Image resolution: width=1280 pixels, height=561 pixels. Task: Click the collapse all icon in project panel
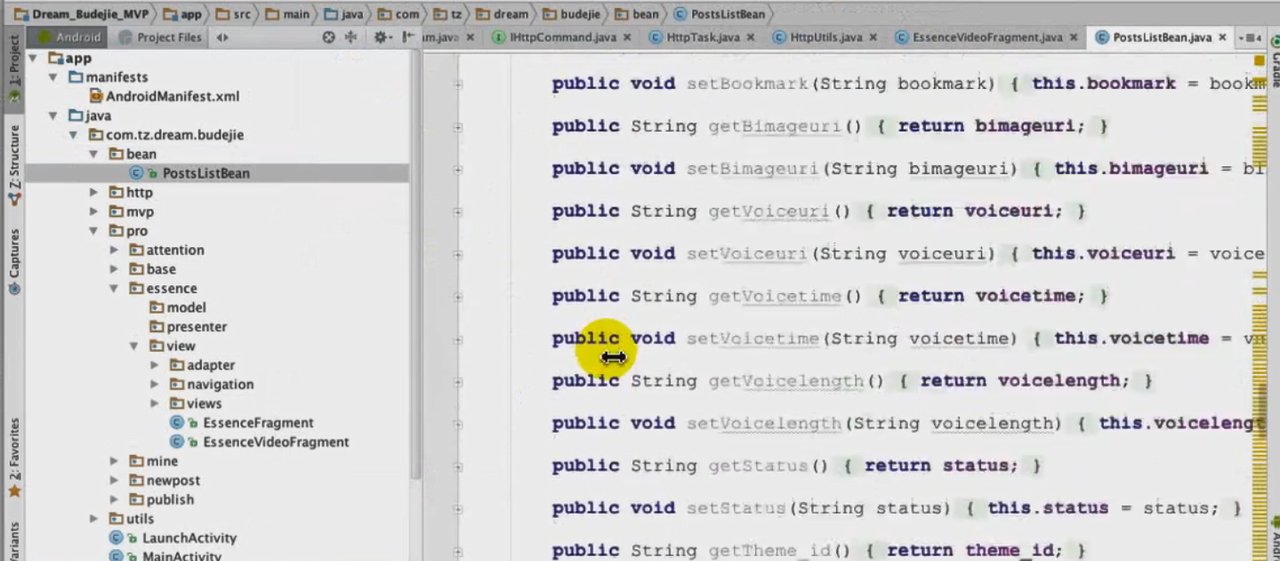click(x=351, y=37)
